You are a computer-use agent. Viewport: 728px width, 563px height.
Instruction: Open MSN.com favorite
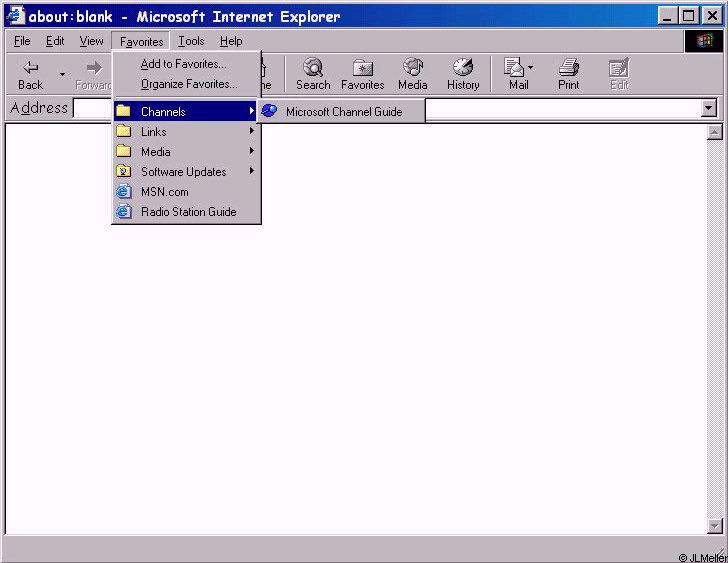click(186, 192)
